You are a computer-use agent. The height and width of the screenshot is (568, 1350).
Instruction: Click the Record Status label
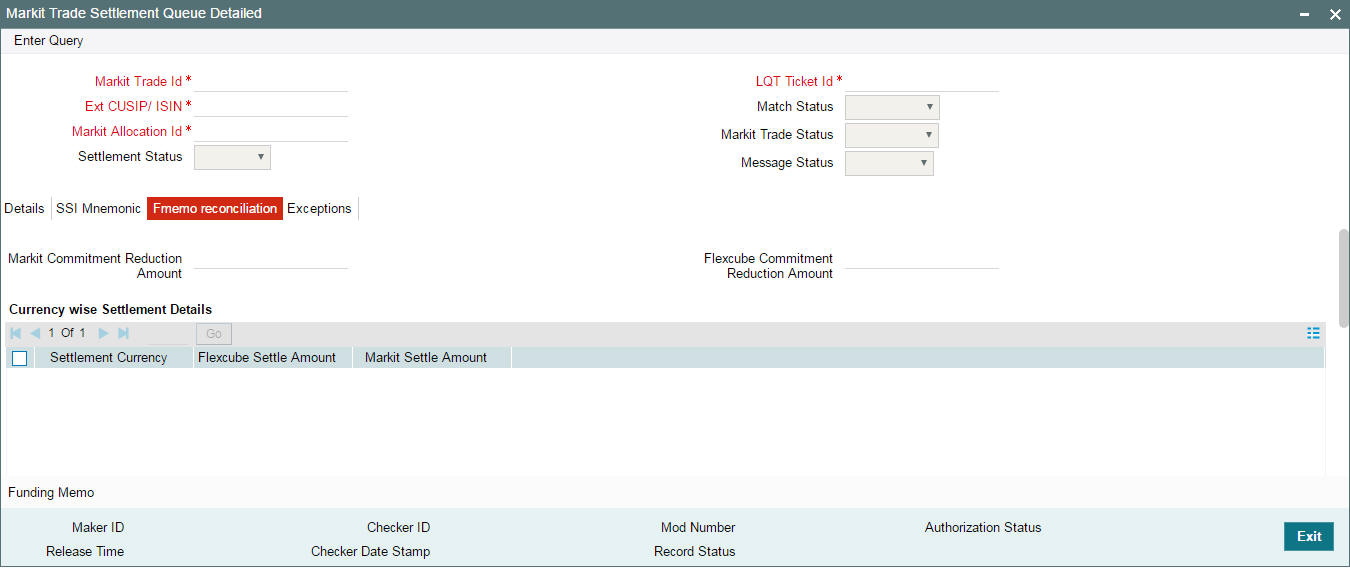(695, 551)
